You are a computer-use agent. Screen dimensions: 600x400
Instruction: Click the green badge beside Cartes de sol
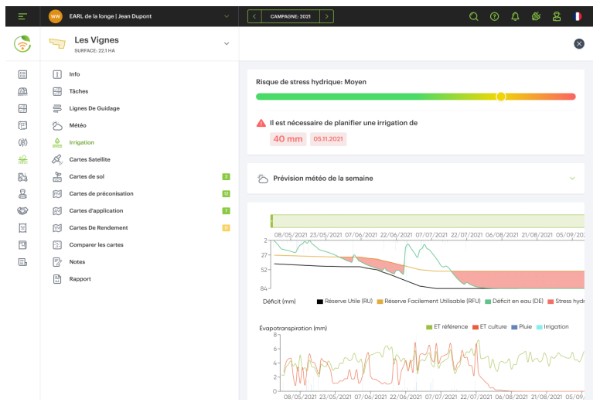(x=226, y=176)
